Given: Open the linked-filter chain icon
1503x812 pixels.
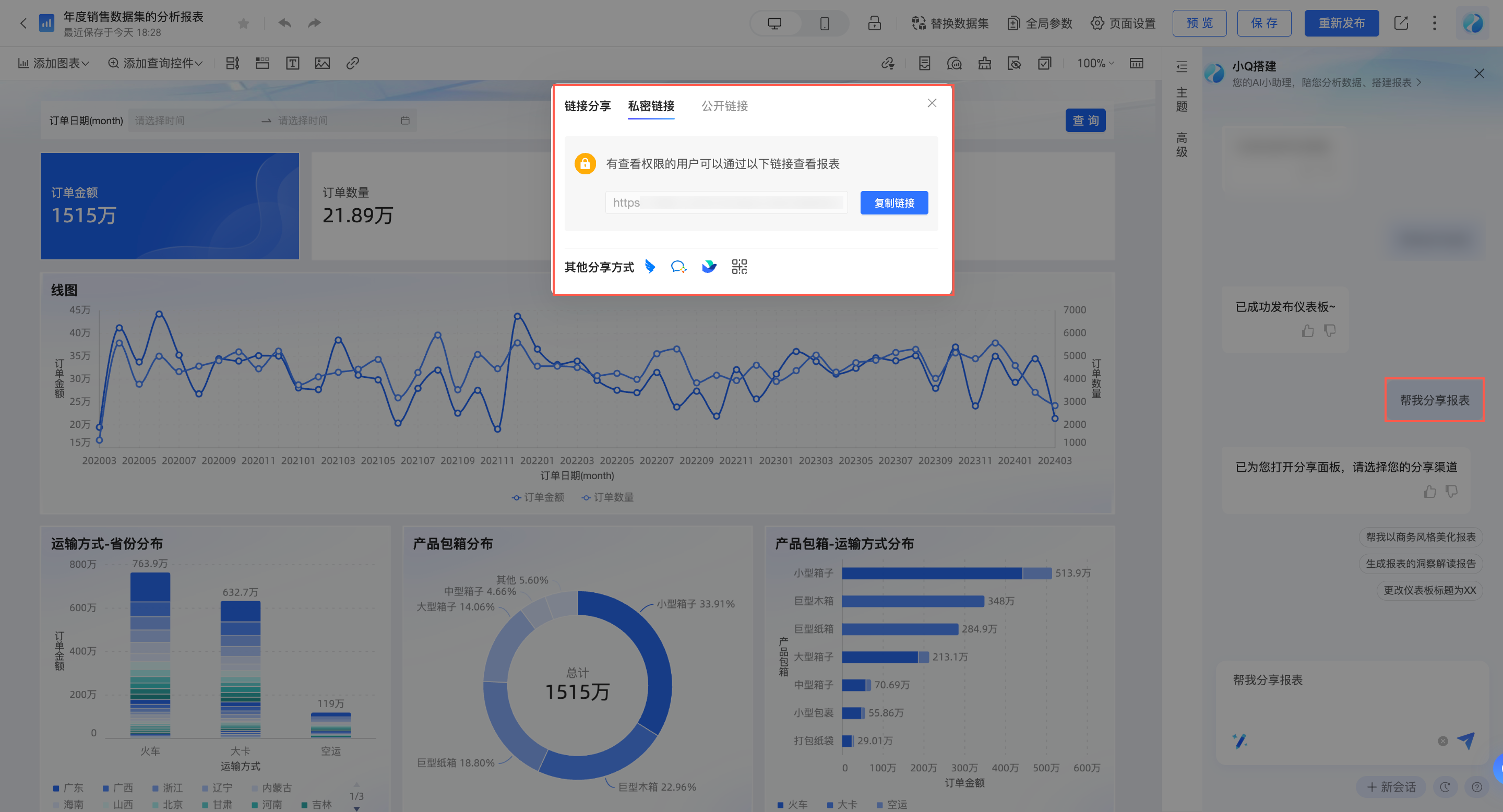Looking at the screenshot, I should pos(888,63).
